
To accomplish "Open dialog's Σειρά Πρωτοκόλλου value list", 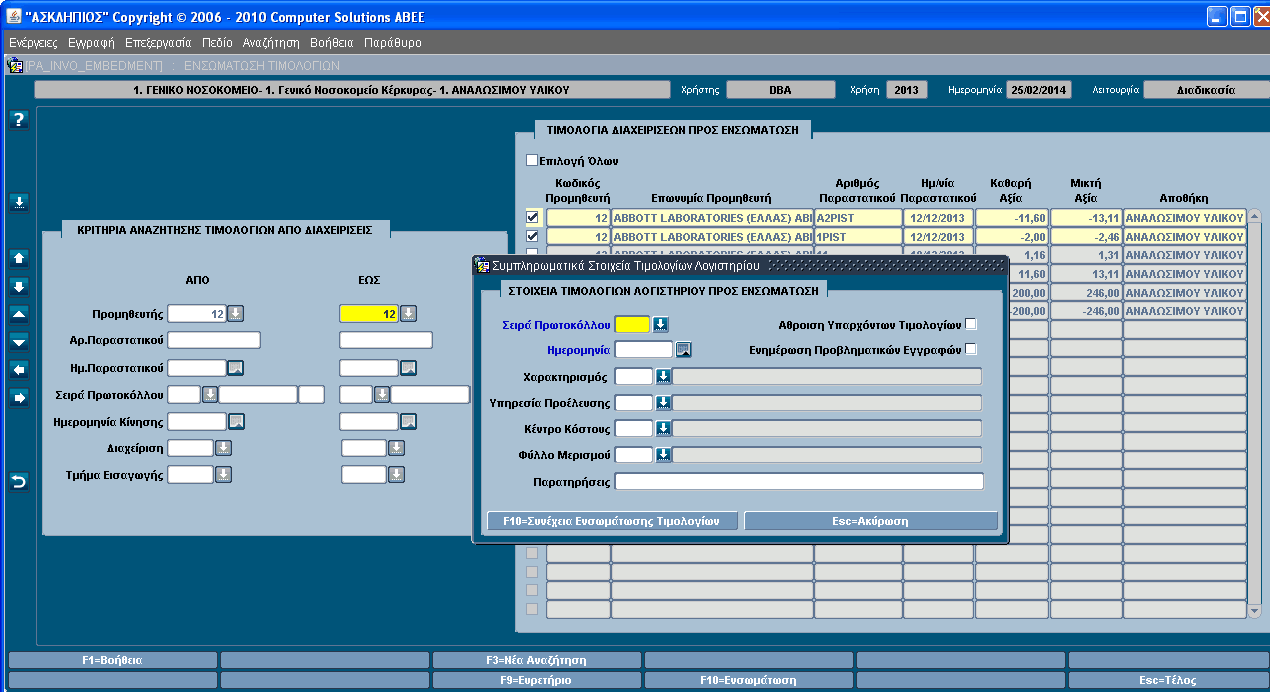I will point(660,324).
